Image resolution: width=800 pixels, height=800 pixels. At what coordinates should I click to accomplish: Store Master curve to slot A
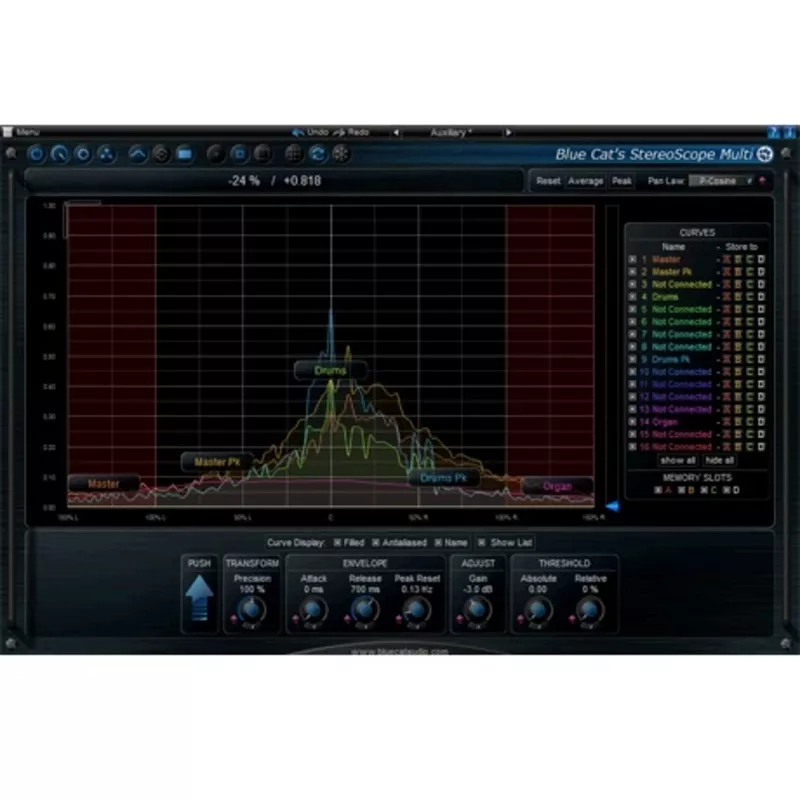point(727,259)
